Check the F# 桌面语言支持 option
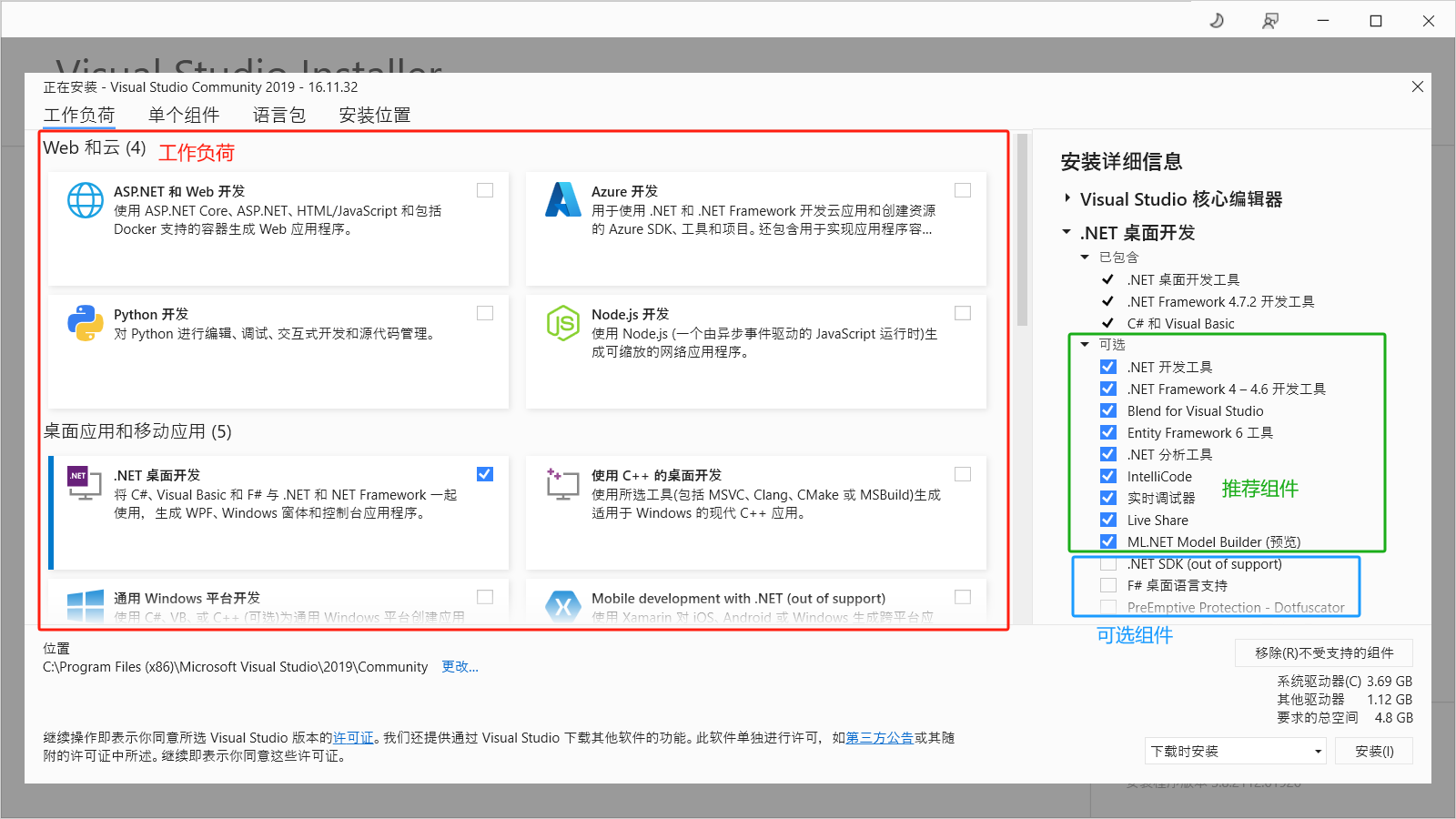 click(1108, 585)
